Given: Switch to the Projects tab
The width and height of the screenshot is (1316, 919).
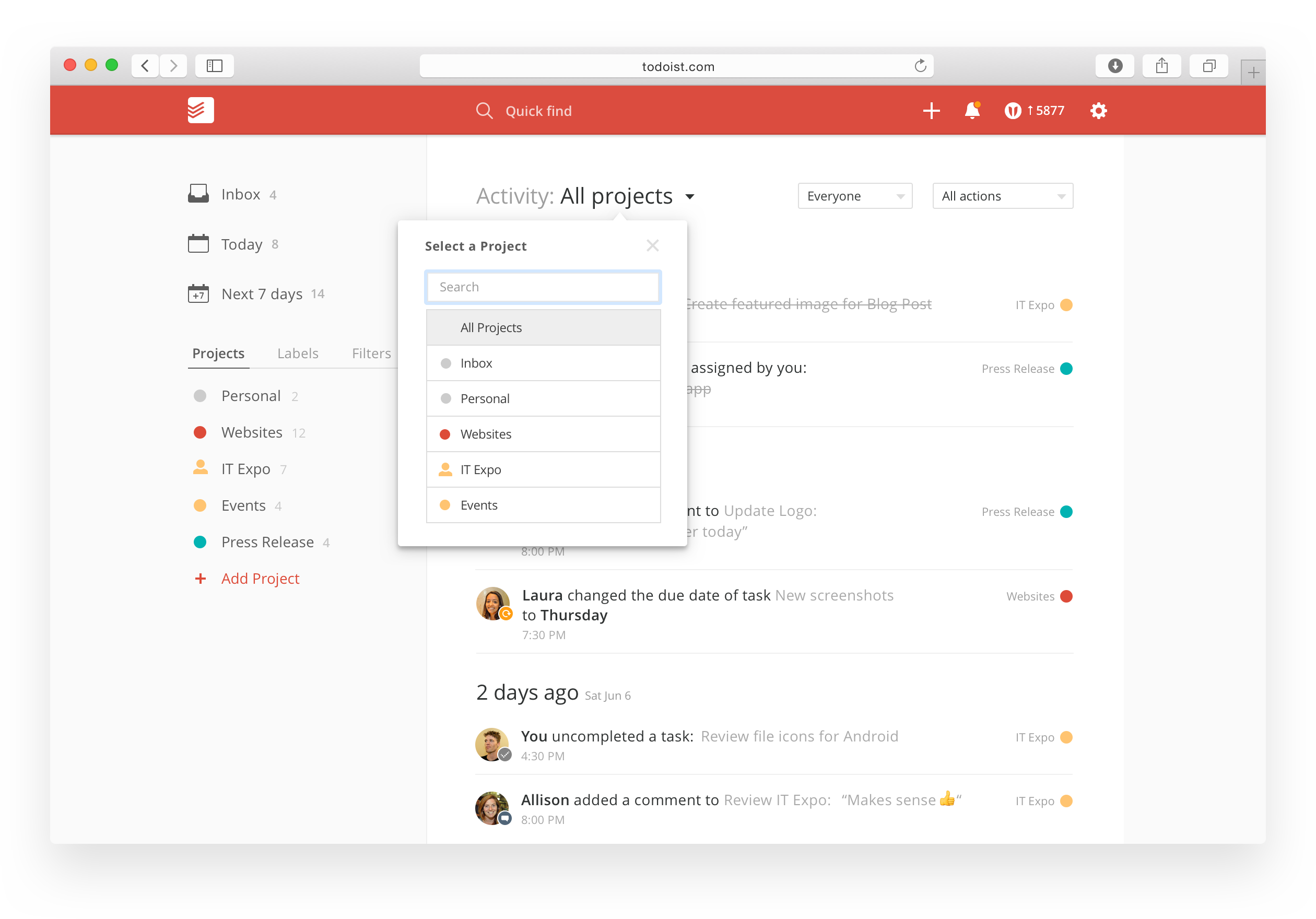Looking at the screenshot, I should point(218,354).
